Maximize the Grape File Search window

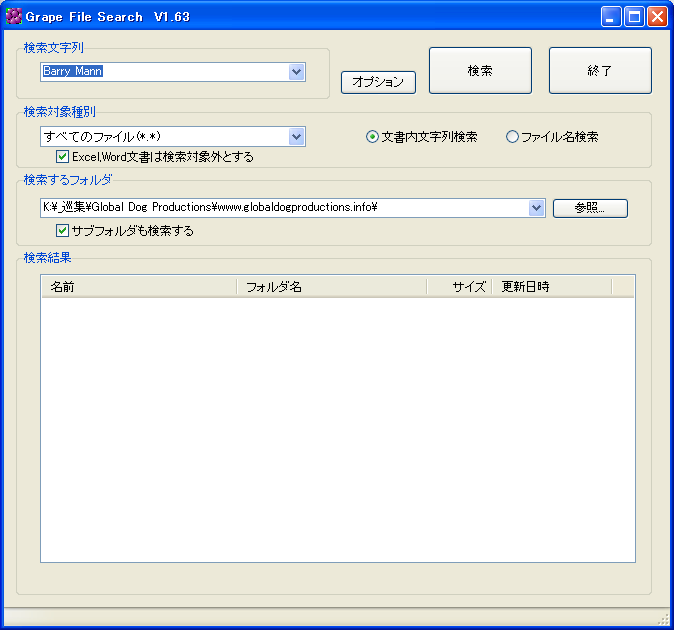(x=634, y=17)
